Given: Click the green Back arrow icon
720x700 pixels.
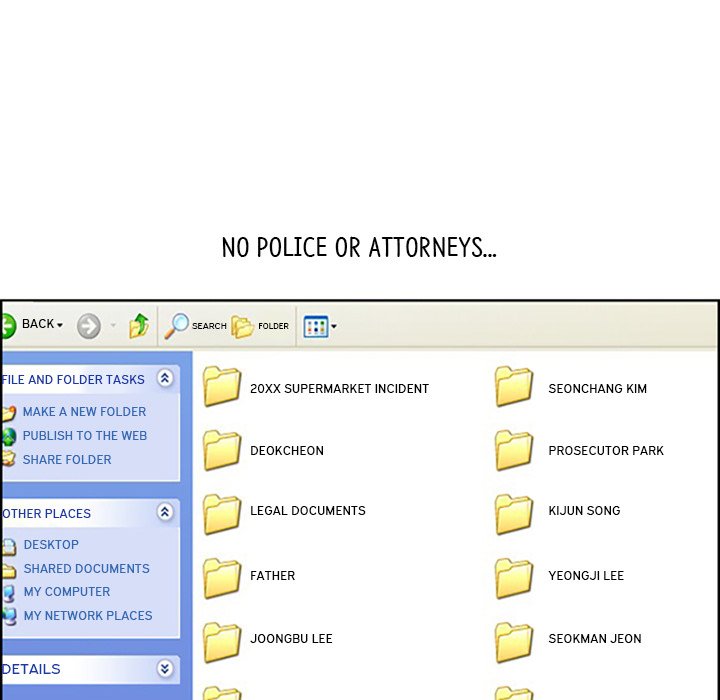Looking at the screenshot, I should click(8, 326).
